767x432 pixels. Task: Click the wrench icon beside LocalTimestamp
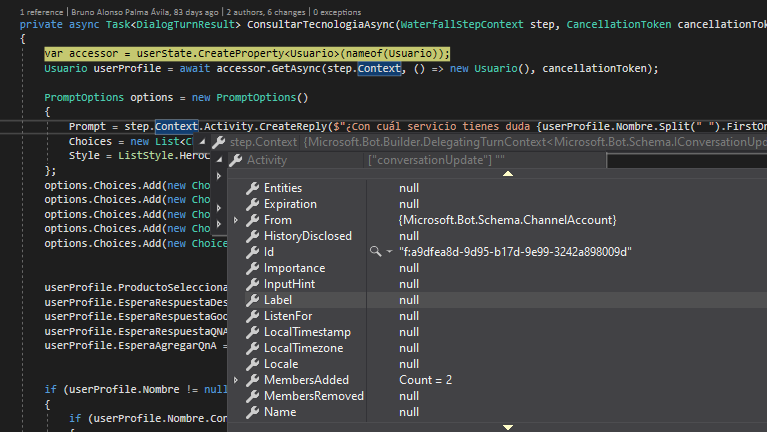click(252, 332)
